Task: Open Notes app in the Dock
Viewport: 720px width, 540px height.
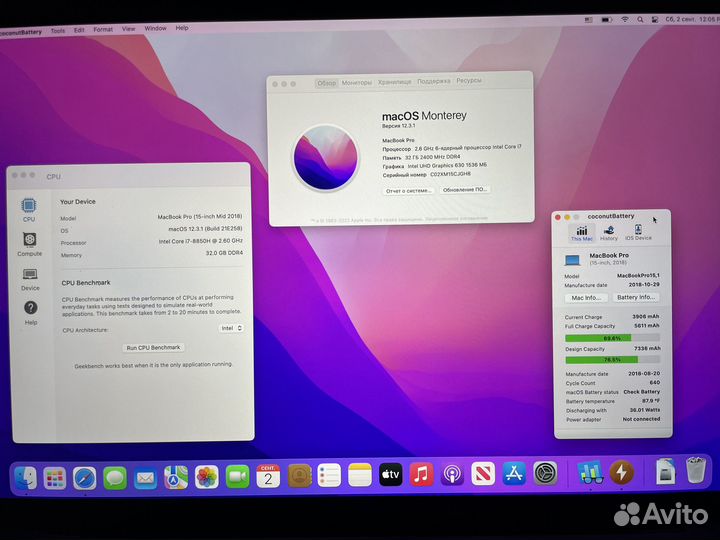Action: (x=360, y=475)
